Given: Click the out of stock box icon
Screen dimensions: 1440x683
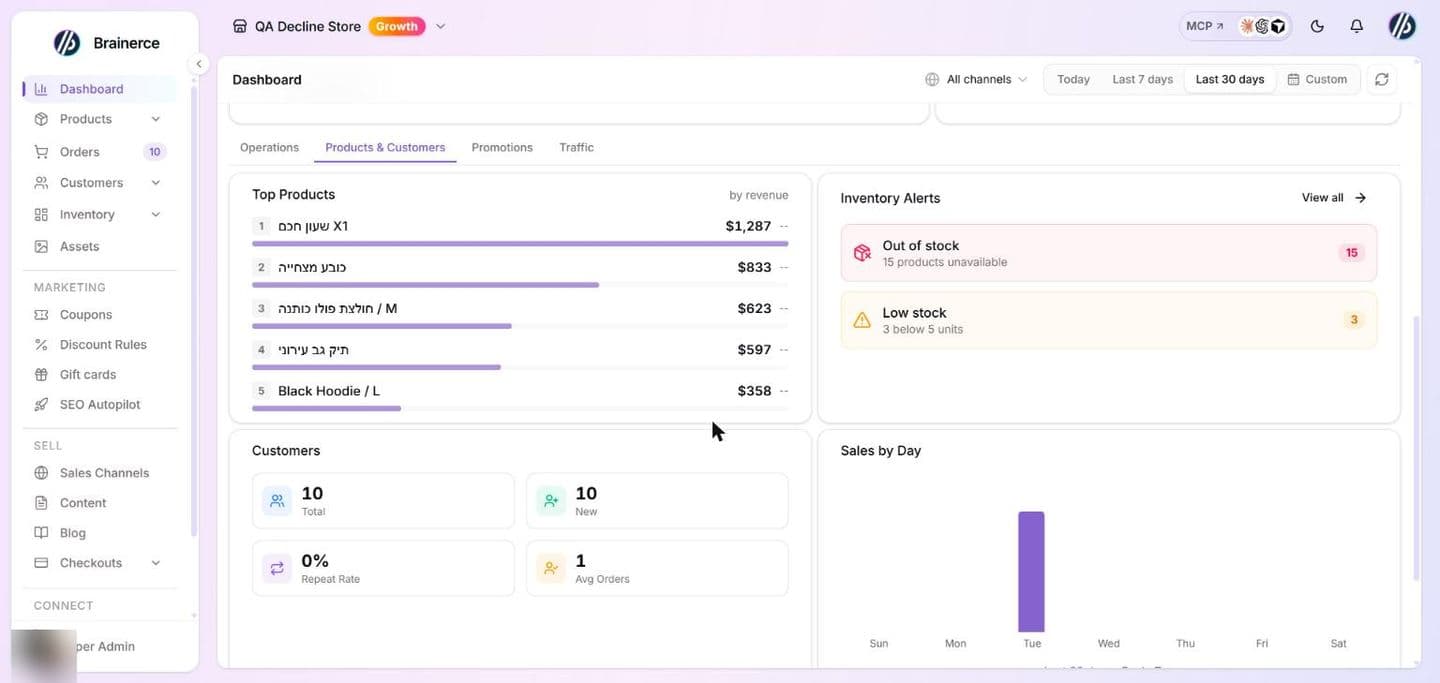Looking at the screenshot, I should 862,253.
